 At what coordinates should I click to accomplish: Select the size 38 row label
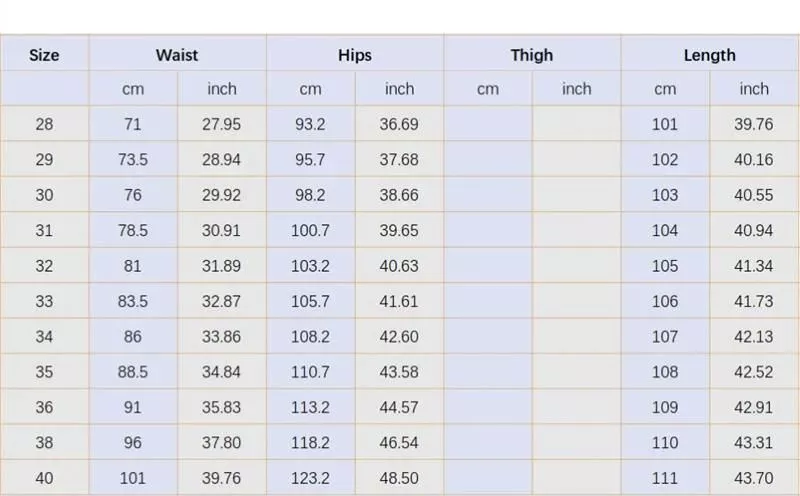click(44, 443)
